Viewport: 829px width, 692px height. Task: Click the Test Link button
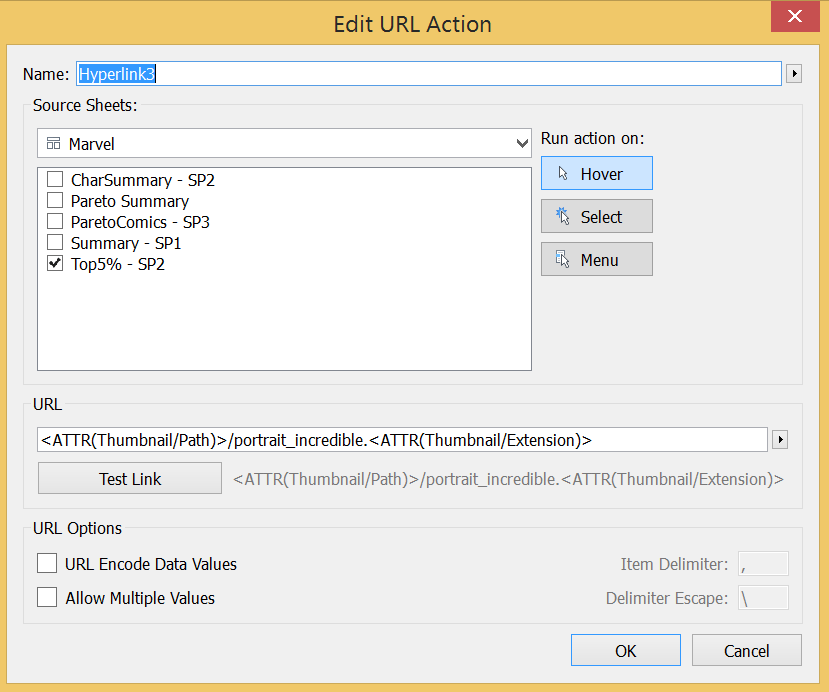tap(129, 477)
